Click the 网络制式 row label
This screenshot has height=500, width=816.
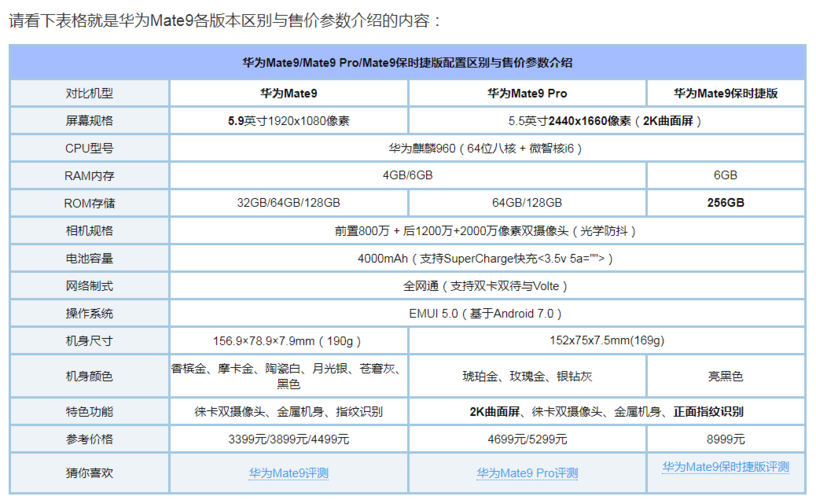coord(90,286)
